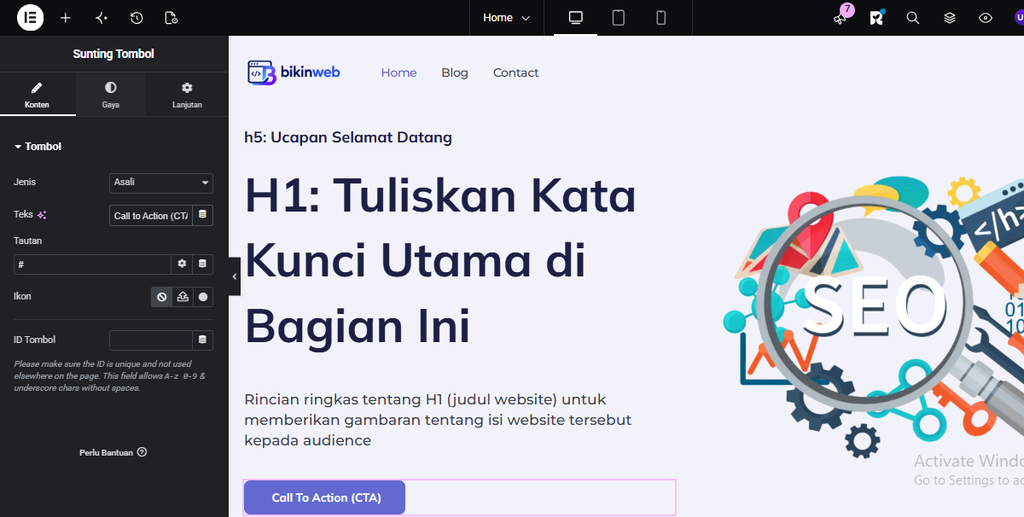Open the Structure layers icon
This screenshot has width=1024, height=517.
[950, 18]
